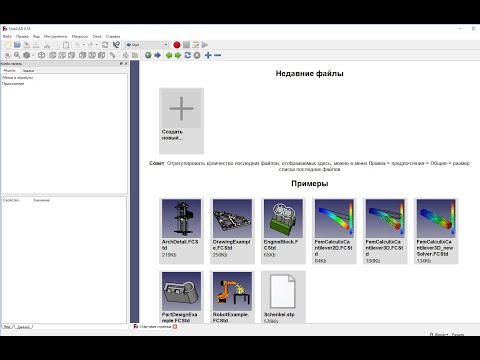The width and height of the screenshot is (480, 360).
Task: Set the bottom view cube icon
Action: (92, 55)
